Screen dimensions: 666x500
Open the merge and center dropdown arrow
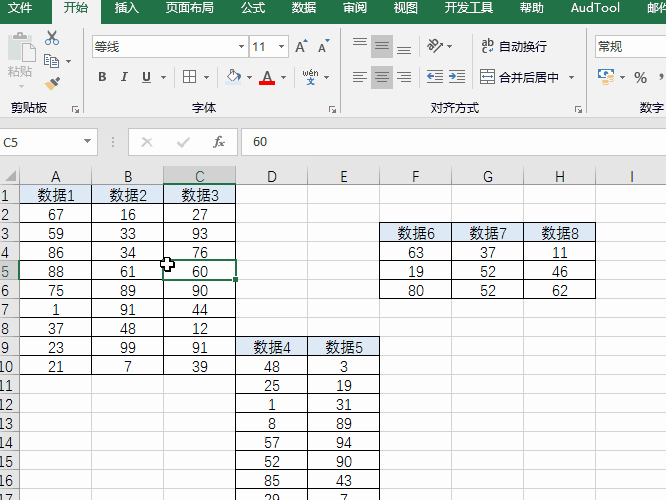(x=571, y=77)
